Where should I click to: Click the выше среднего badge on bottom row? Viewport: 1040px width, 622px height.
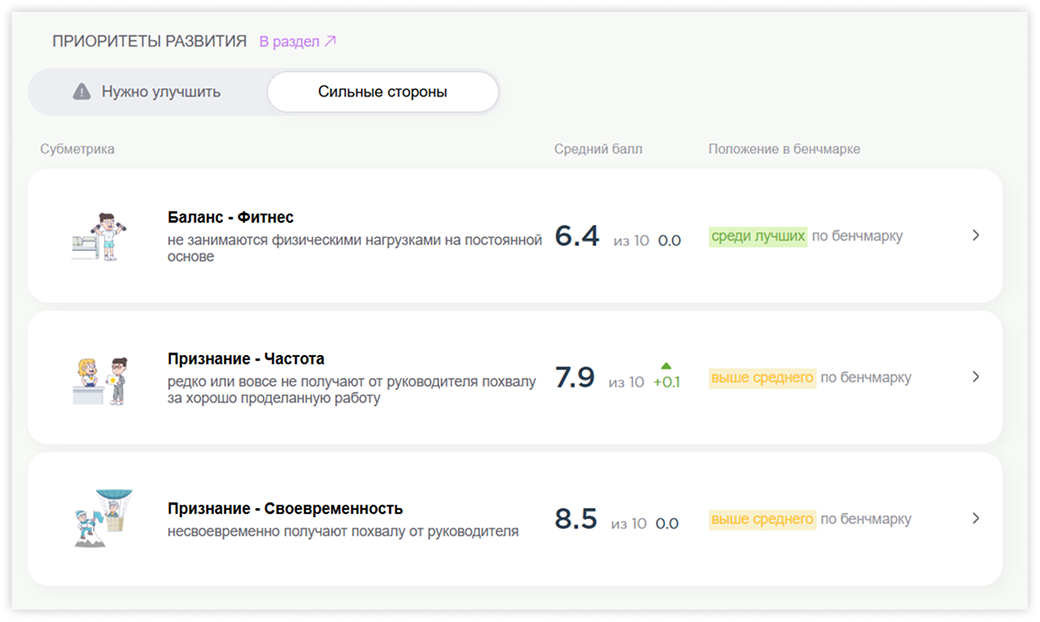763,518
